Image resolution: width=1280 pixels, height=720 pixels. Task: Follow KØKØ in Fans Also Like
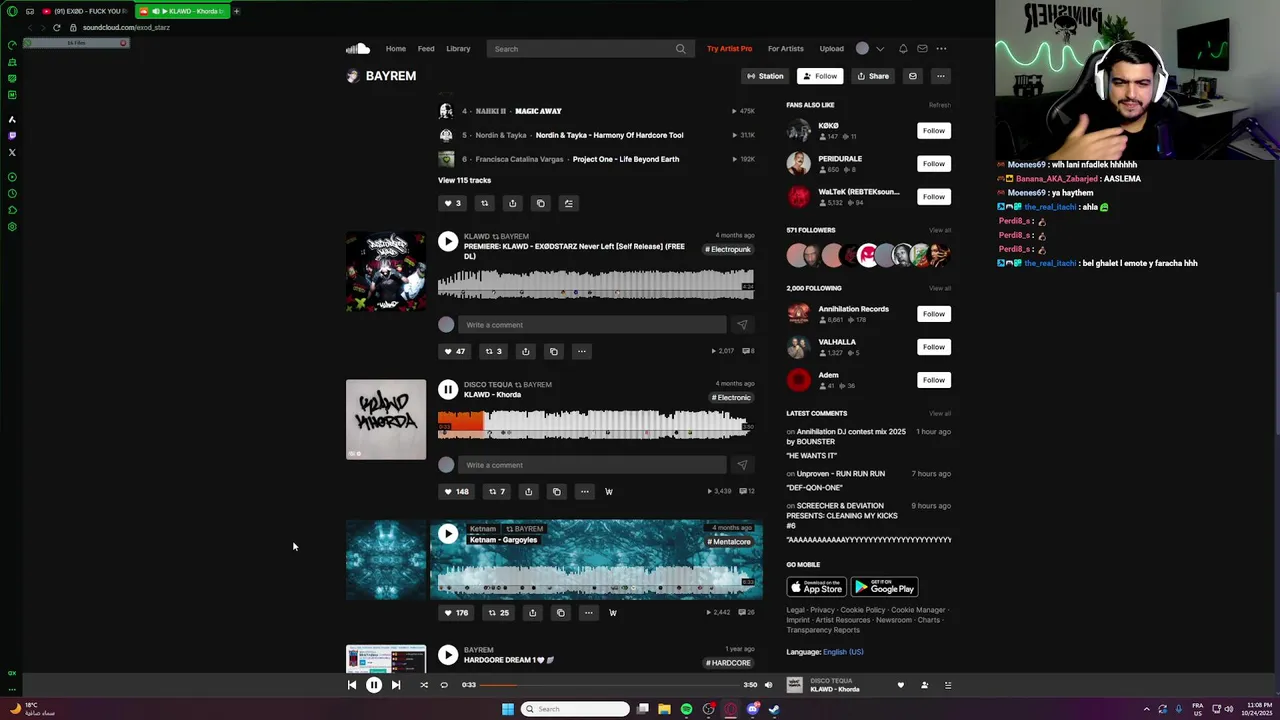click(x=933, y=130)
